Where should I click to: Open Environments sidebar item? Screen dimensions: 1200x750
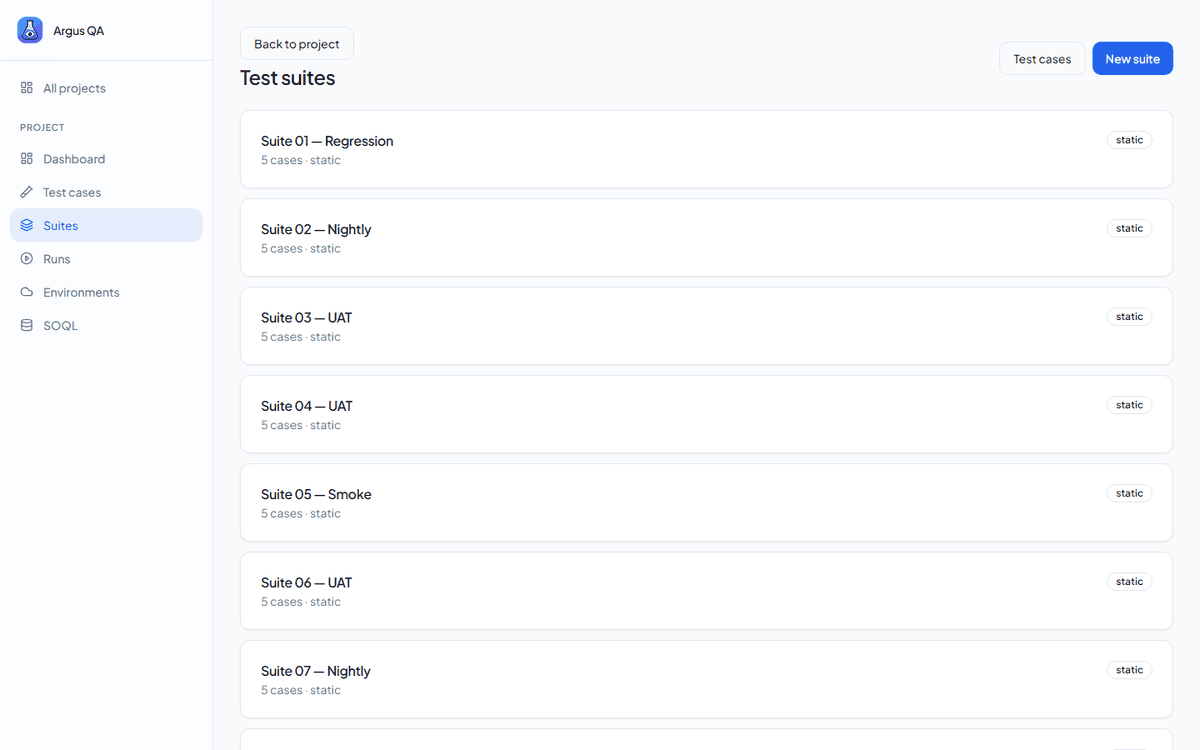pos(106,292)
